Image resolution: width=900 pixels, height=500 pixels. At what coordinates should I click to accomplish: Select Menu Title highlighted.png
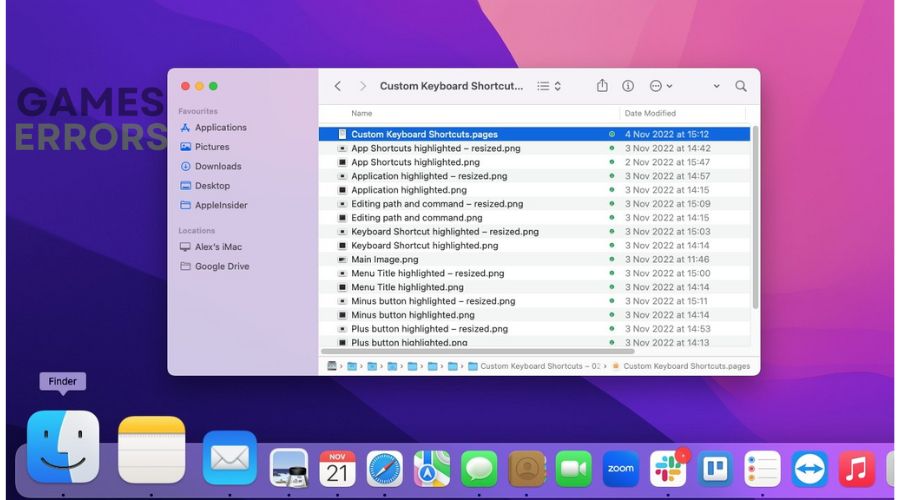point(534,287)
